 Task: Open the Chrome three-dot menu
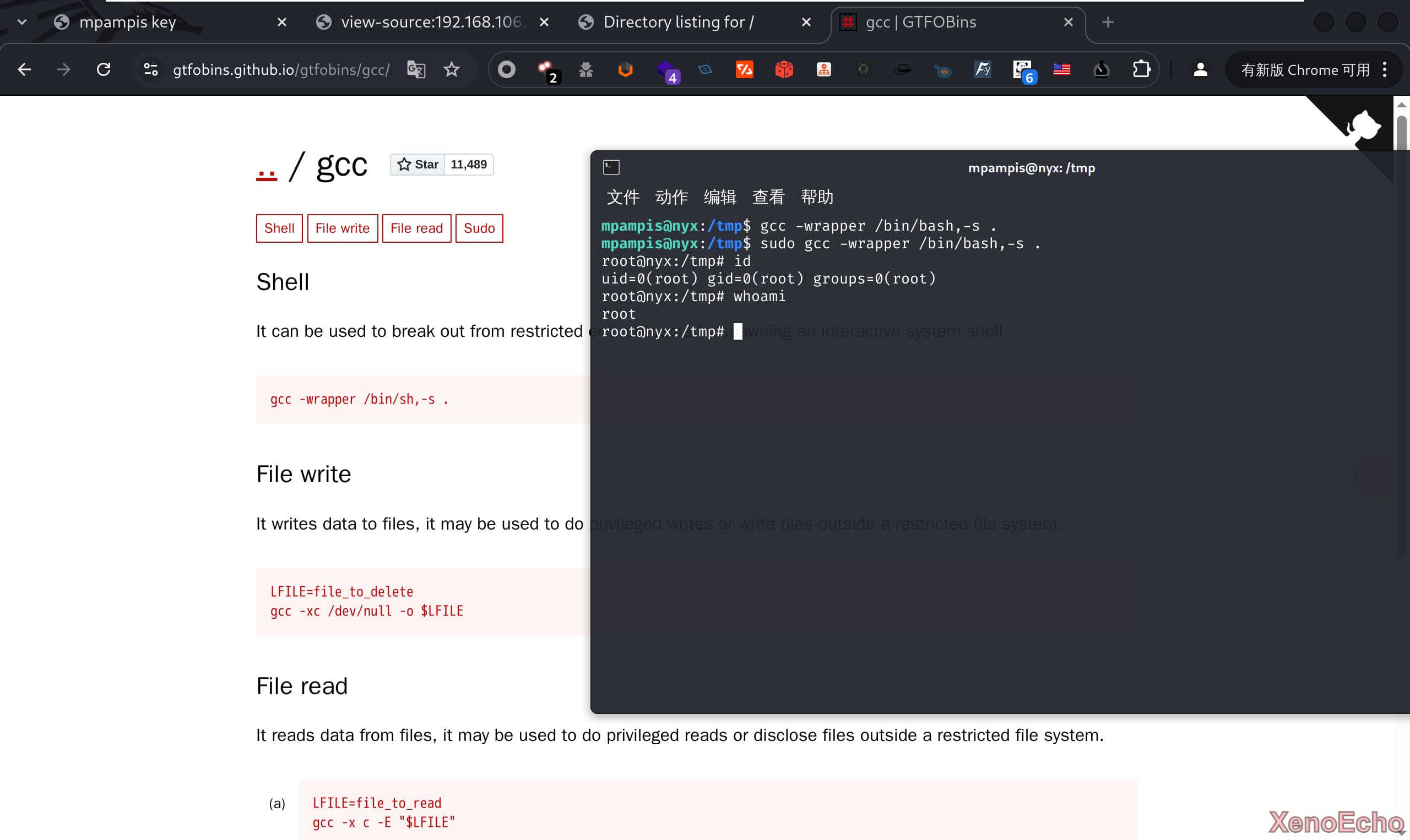[x=1385, y=69]
